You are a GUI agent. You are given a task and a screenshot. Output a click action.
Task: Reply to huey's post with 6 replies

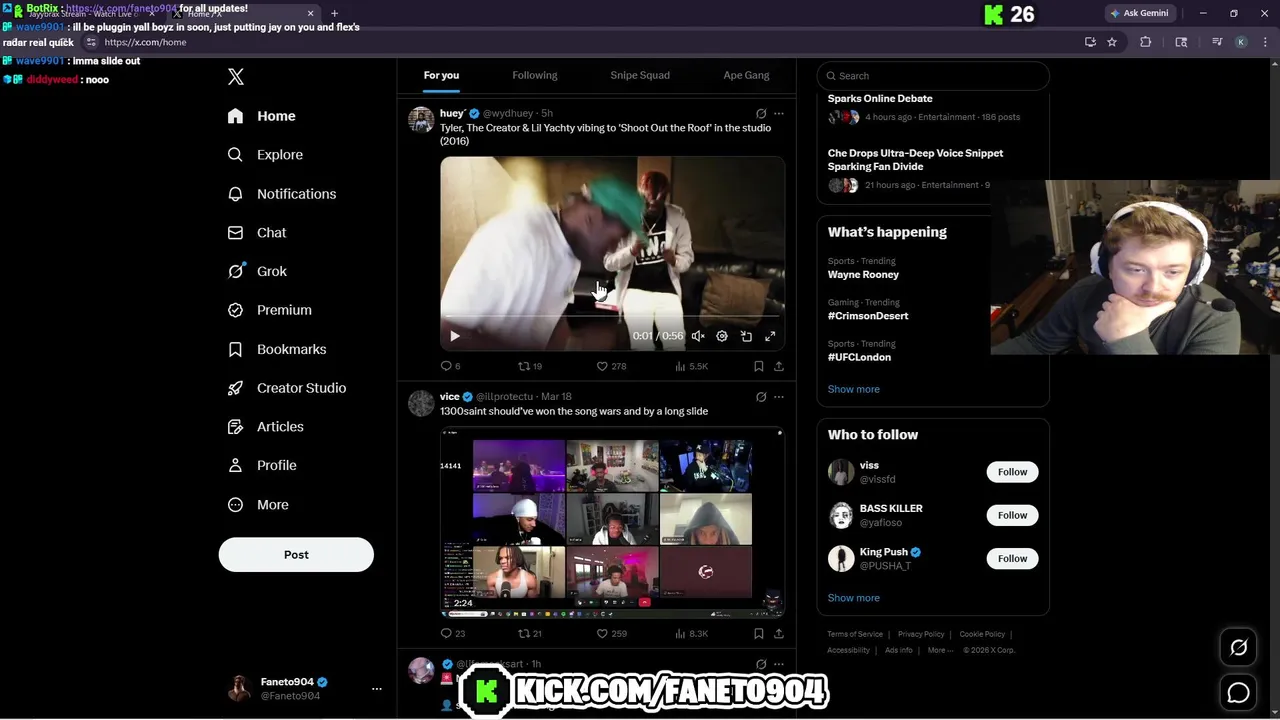pos(451,366)
